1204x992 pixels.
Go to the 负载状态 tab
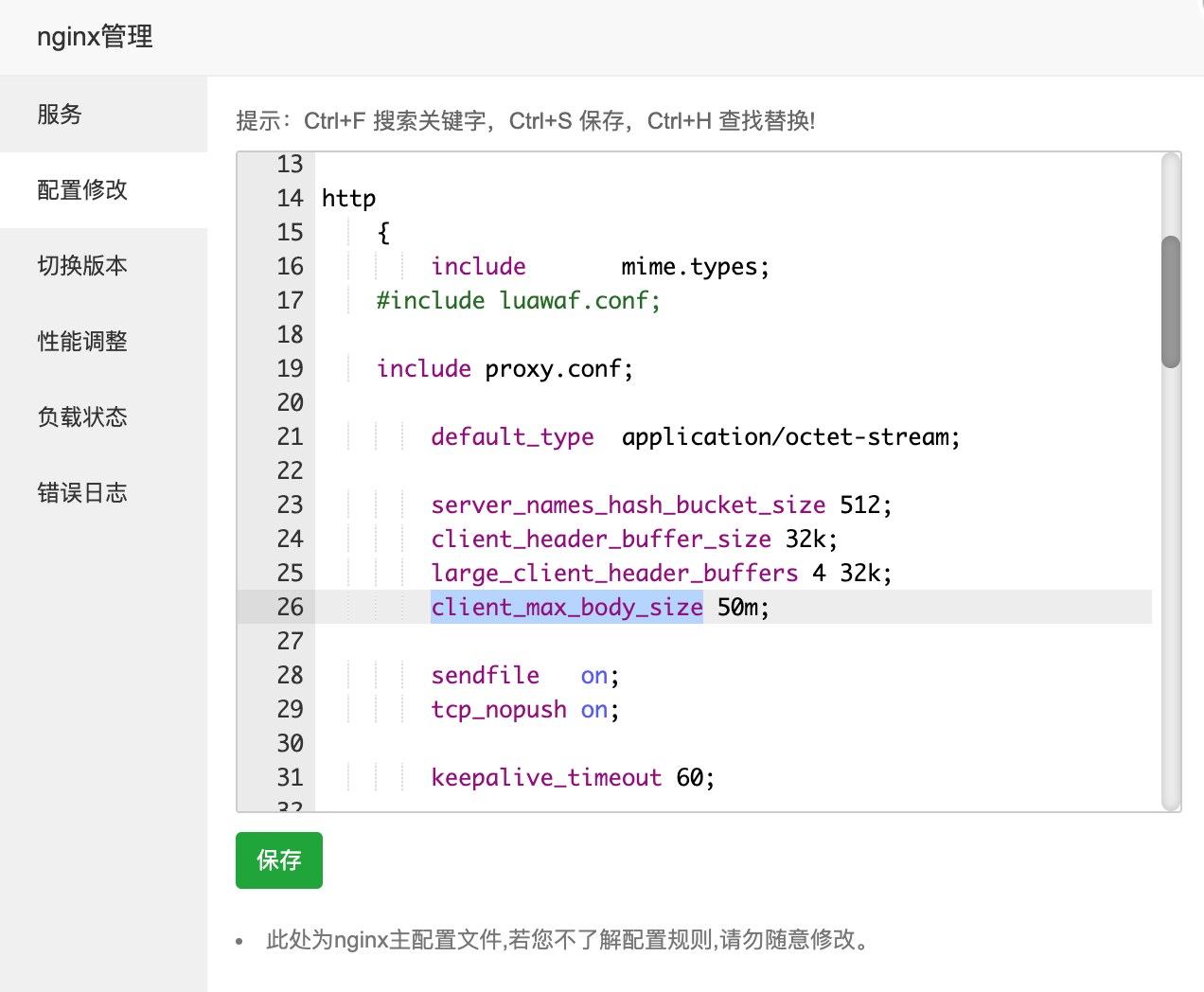coord(103,417)
